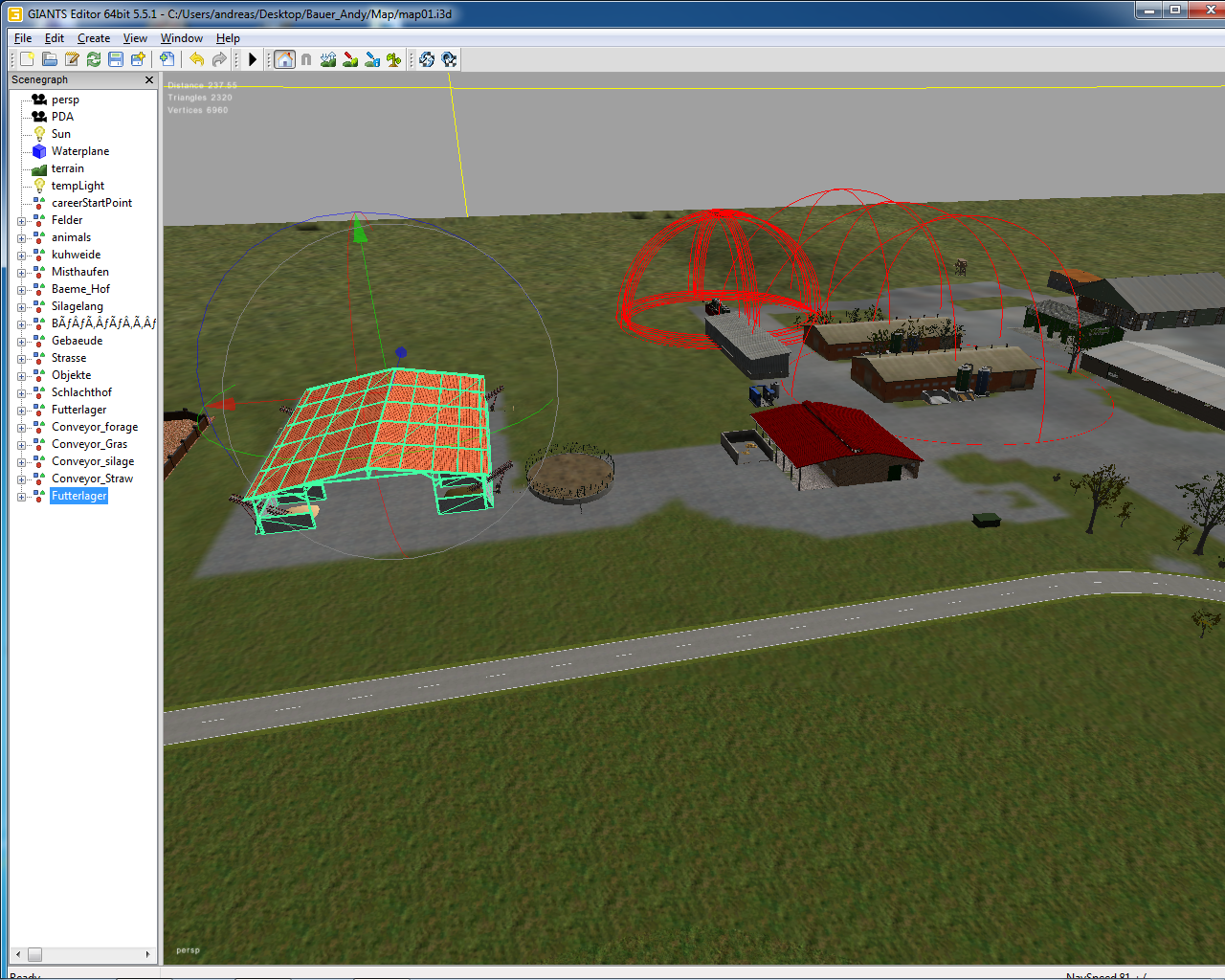This screenshot has width=1225, height=980.
Task: Expand the Objekte node
Action: tap(21, 376)
